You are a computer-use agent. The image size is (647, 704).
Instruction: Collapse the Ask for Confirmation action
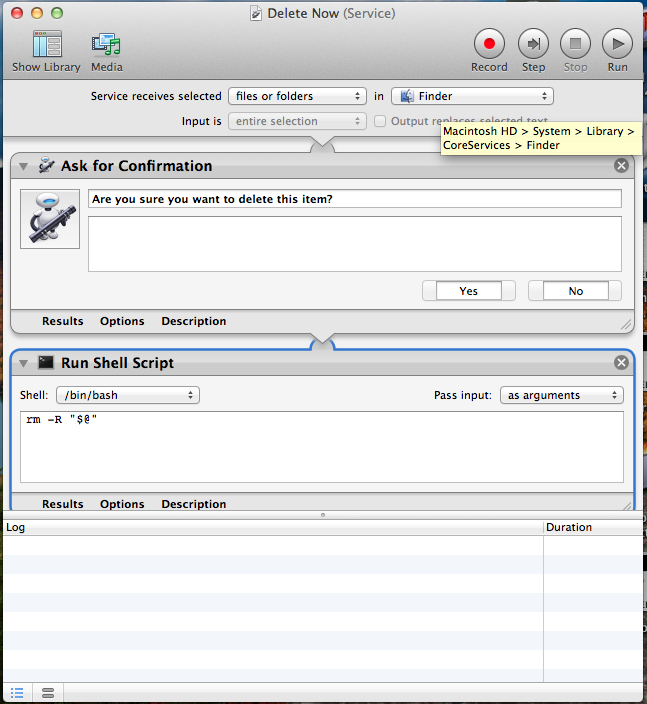tap(23, 167)
